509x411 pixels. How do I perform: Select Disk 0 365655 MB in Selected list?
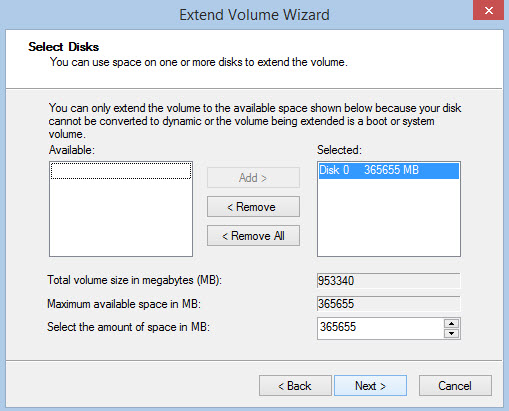point(389,170)
